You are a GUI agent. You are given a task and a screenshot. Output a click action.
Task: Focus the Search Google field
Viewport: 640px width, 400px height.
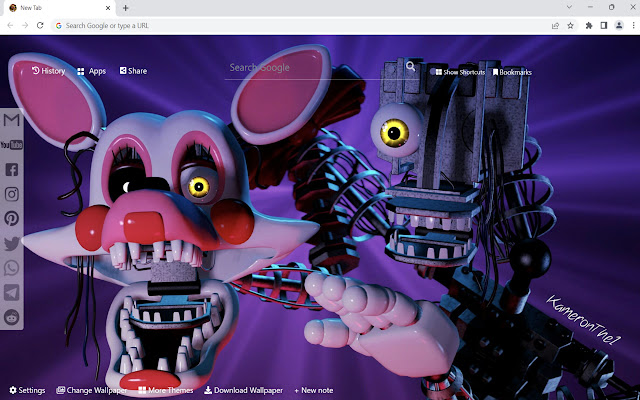tap(314, 67)
